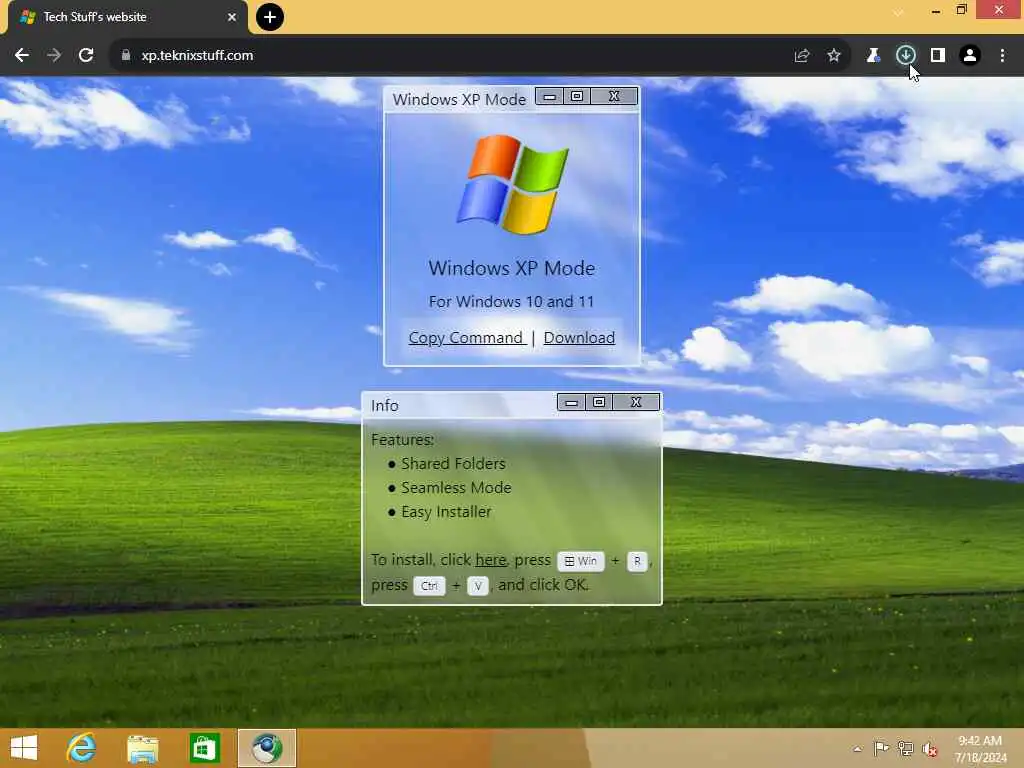This screenshot has width=1024, height=768.
Task: Open the browser downloads icon
Action: tap(905, 56)
